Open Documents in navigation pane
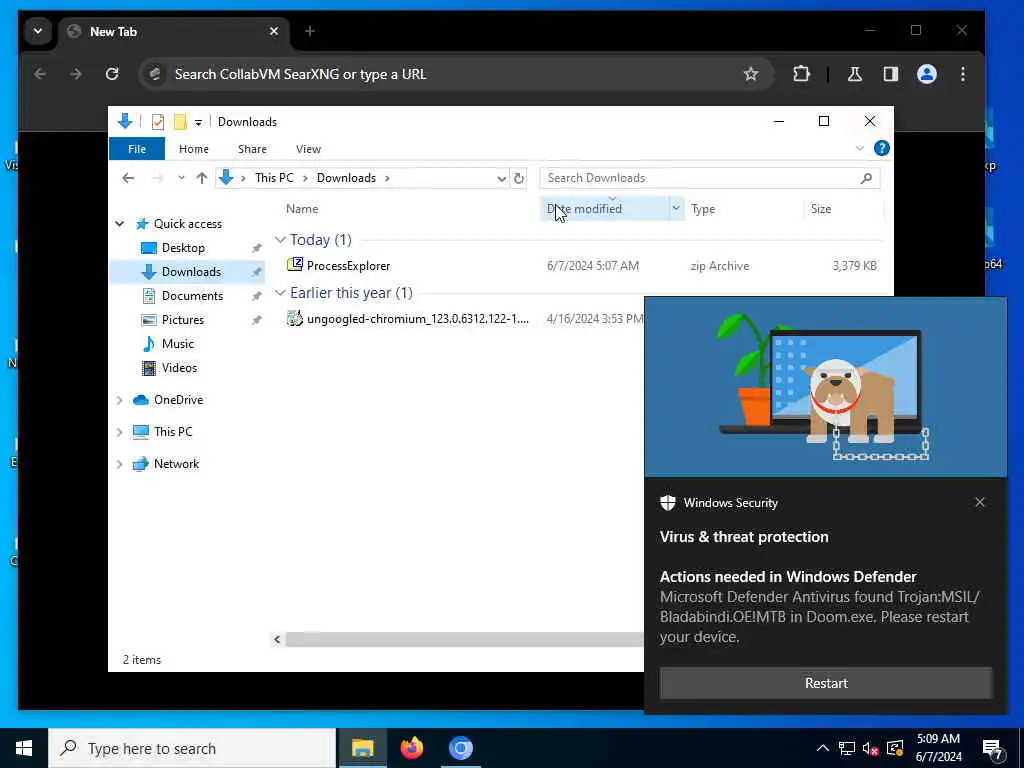 (192, 296)
